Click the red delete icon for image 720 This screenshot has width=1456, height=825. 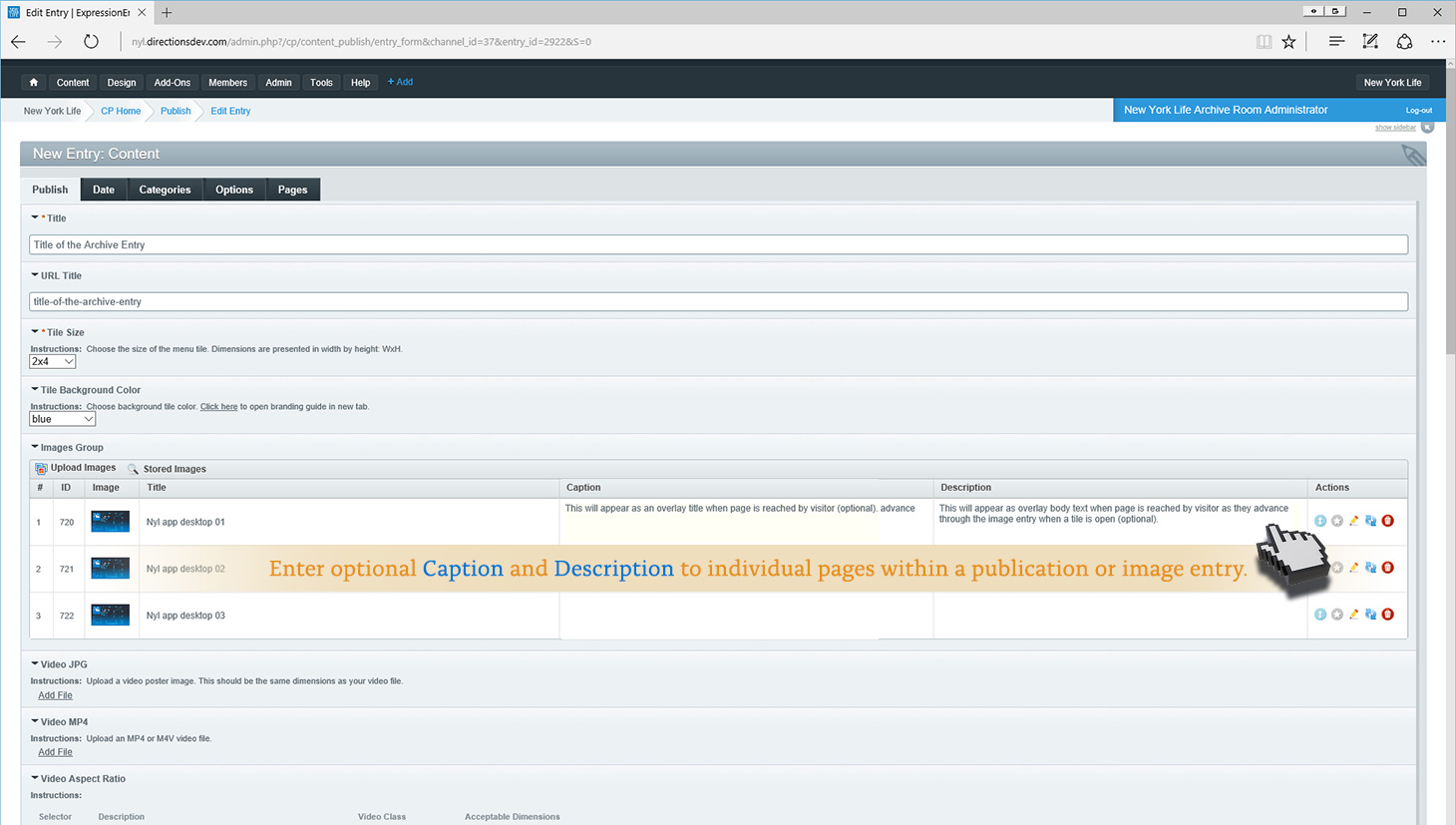pos(1387,521)
